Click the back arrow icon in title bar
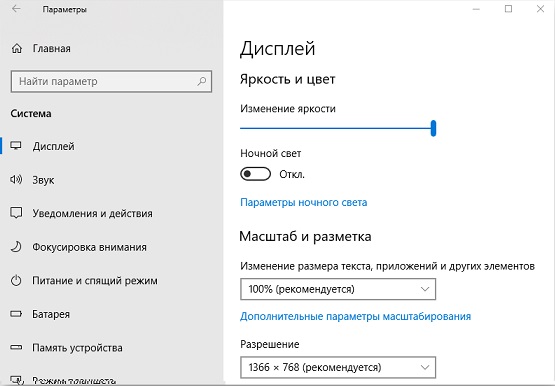 click(x=16, y=9)
